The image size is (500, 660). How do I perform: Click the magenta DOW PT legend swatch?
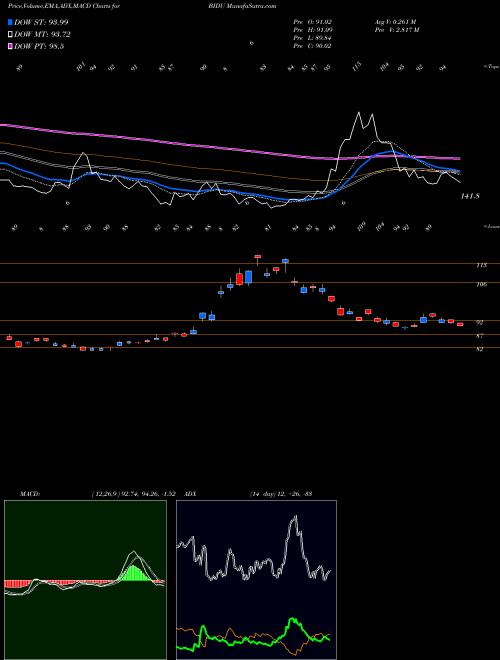[x=10, y=47]
